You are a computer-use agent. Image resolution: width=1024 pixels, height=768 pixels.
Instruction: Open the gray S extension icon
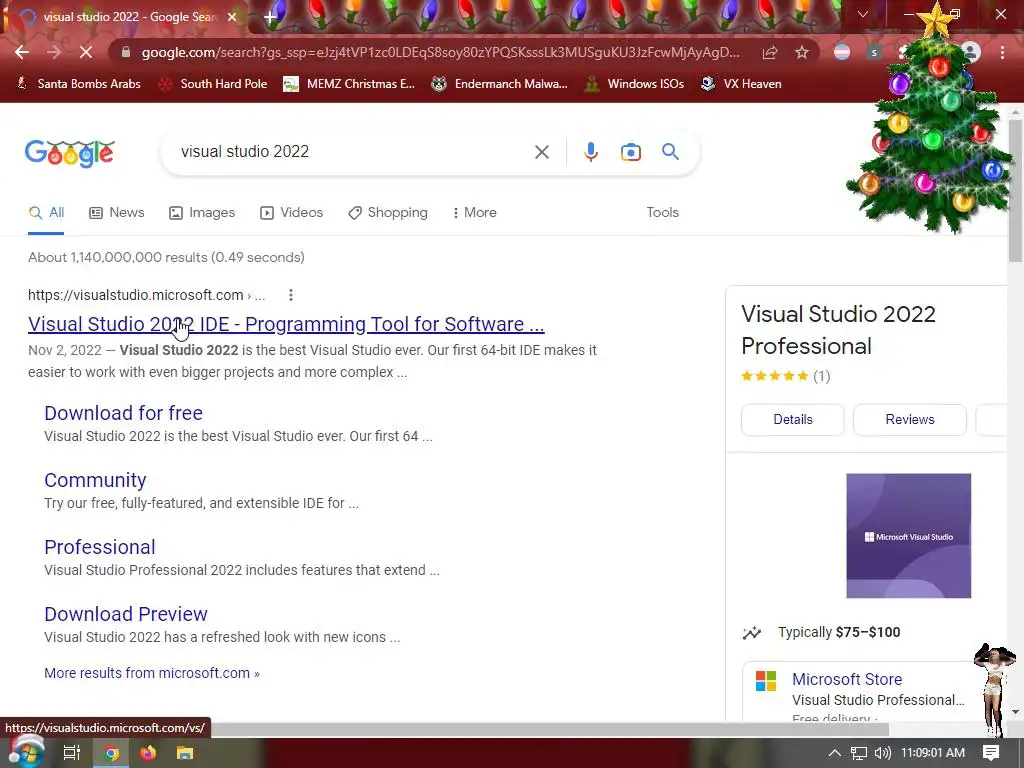coord(874,52)
